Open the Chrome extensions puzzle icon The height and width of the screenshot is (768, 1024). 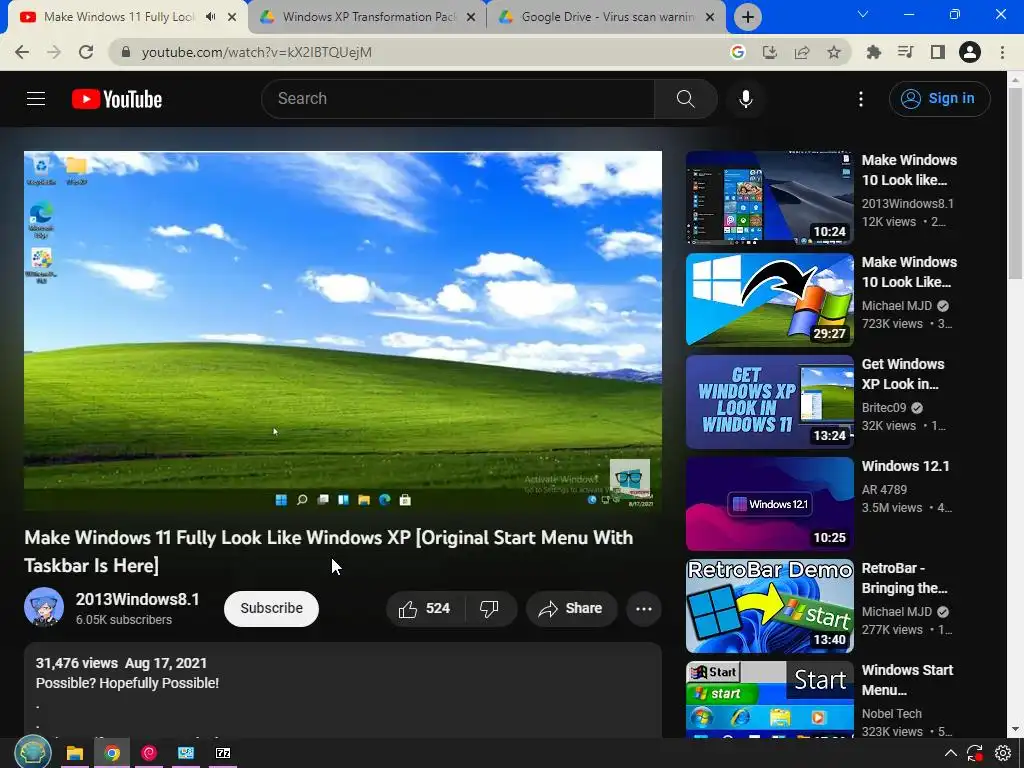click(873, 52)
